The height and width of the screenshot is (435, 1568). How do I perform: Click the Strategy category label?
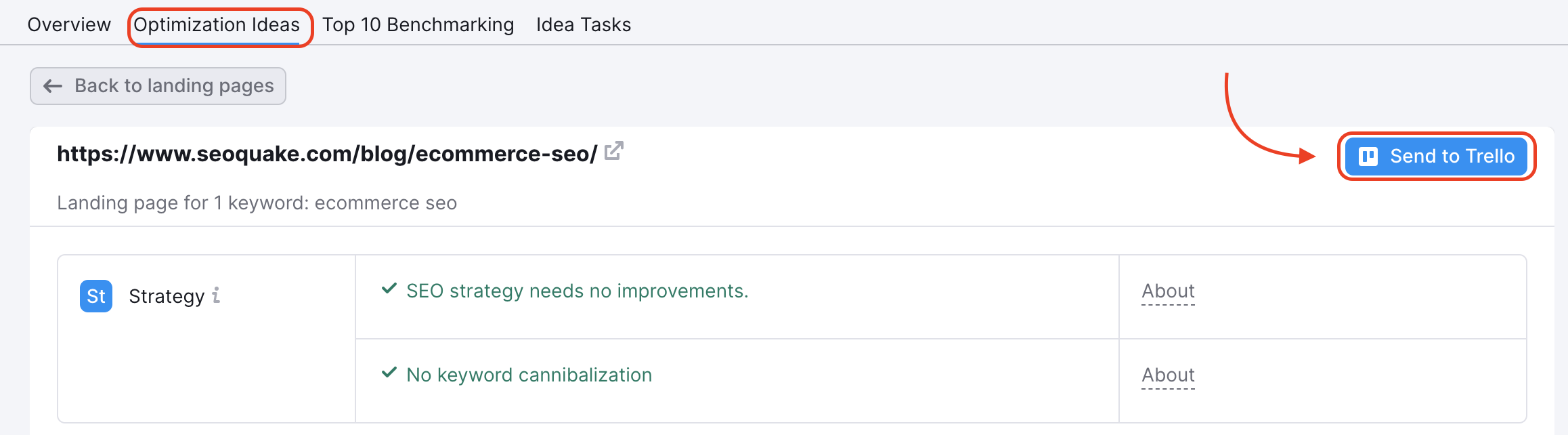(x=167, y=297)
